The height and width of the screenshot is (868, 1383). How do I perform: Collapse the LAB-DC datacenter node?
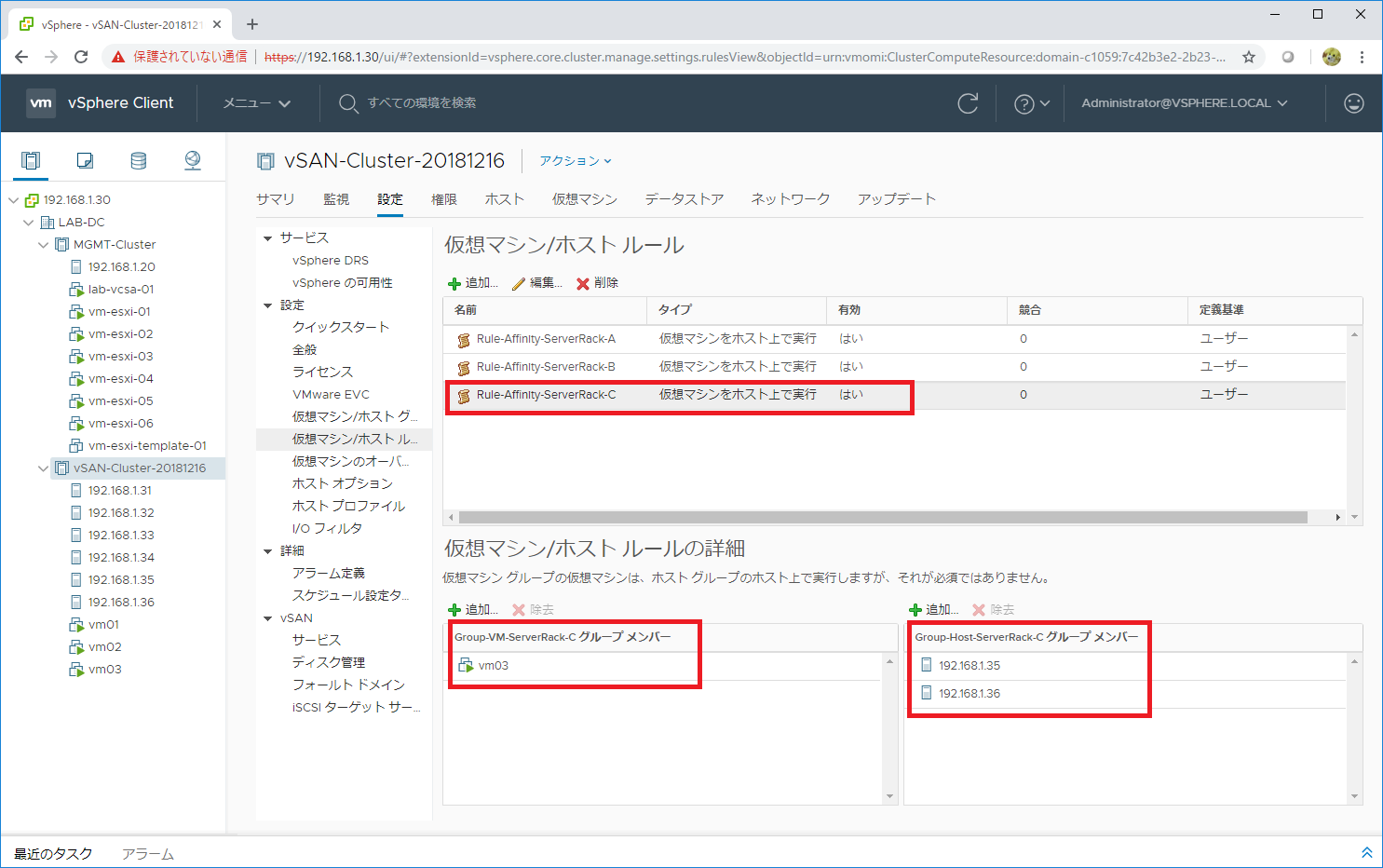click(29, 223)
